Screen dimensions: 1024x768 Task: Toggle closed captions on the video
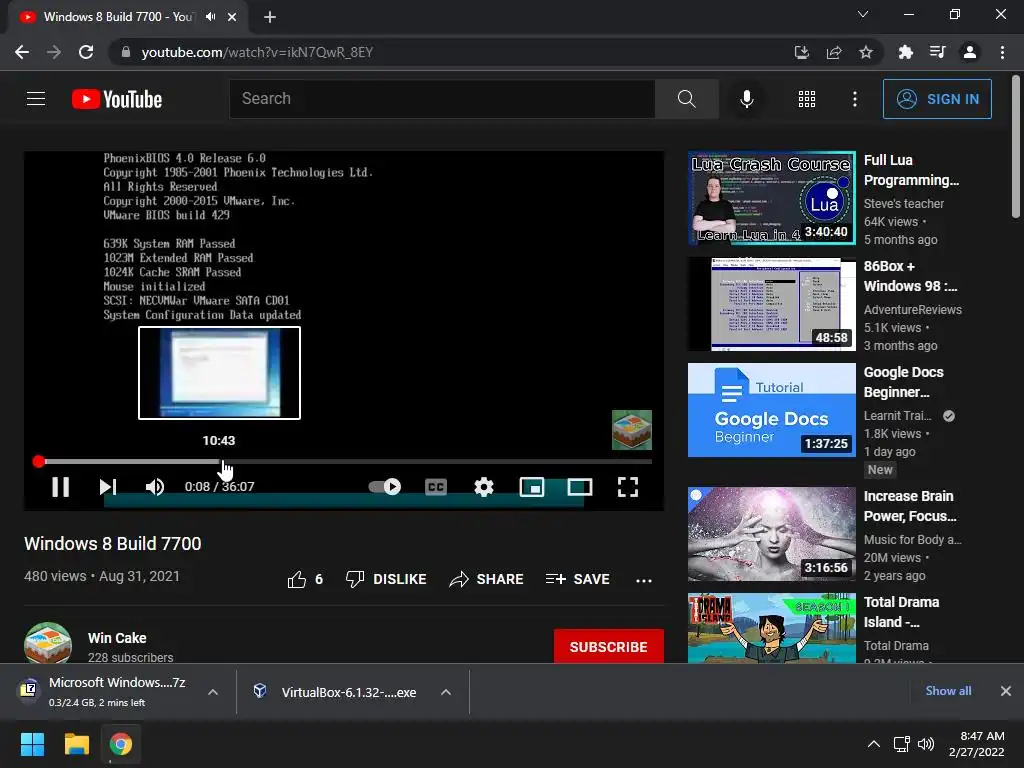pyautogui.click(x=436, y=487)
